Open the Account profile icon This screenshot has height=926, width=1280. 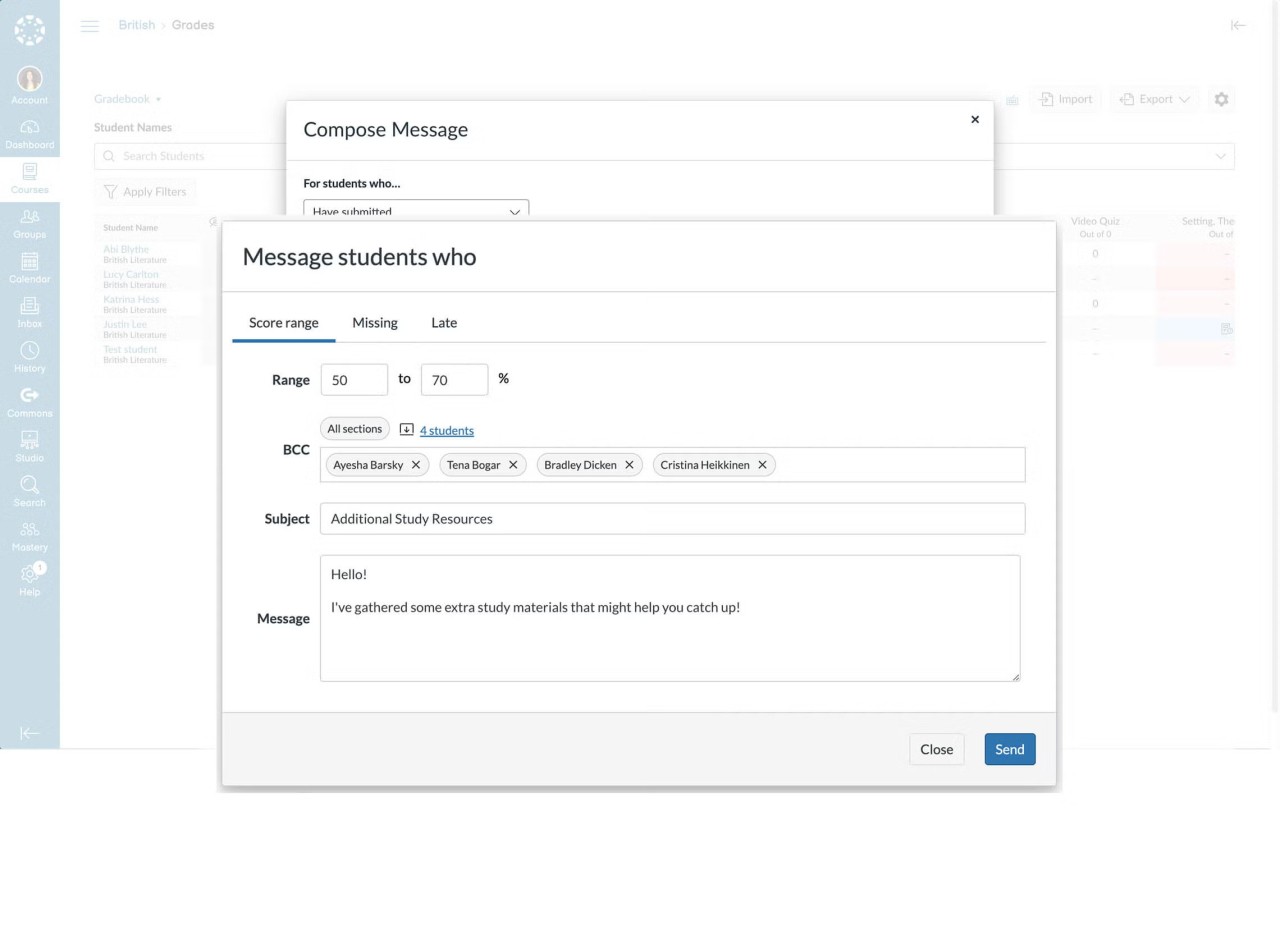tap(29, 80)
